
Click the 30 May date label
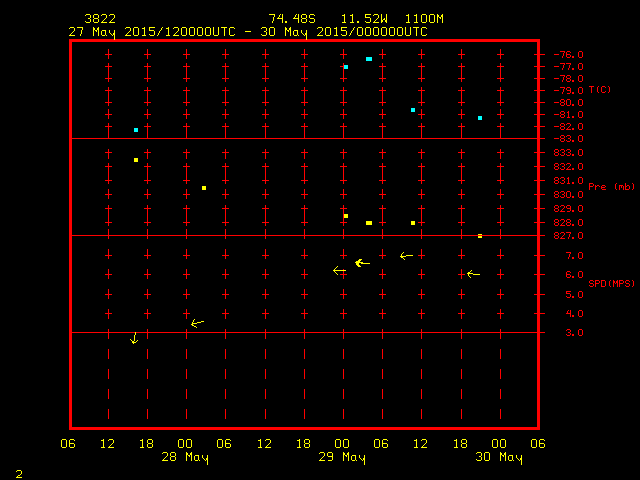(498, 458)
